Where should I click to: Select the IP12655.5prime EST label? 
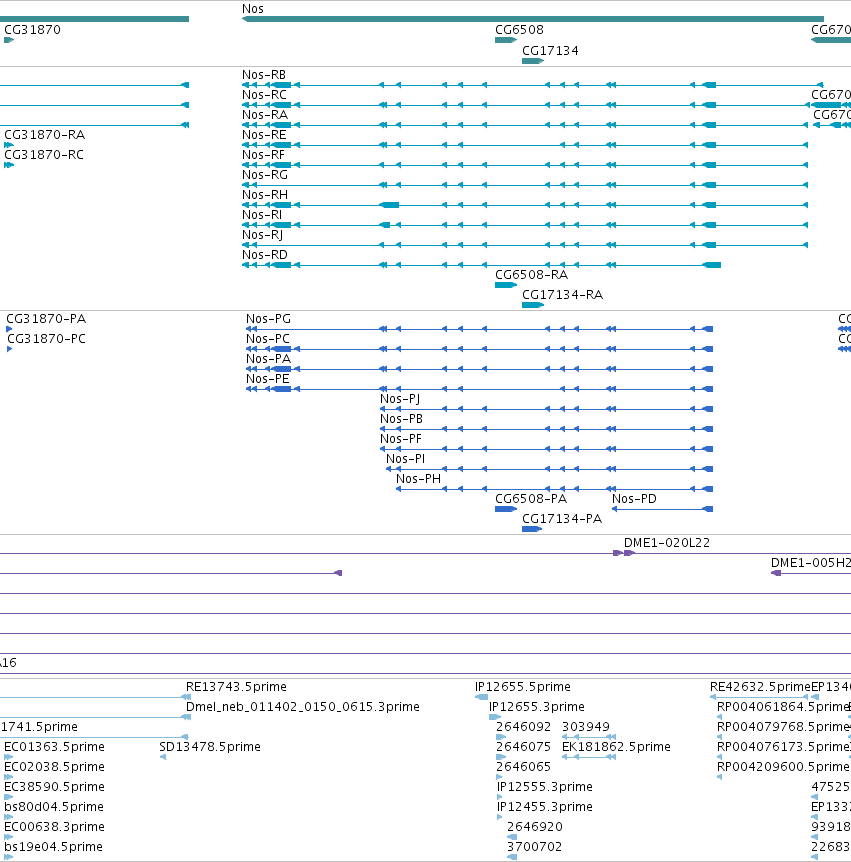(522, 687)
